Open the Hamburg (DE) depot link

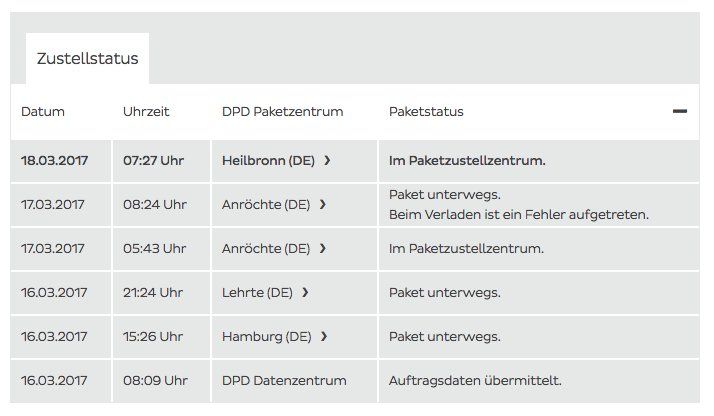[267, 336]
